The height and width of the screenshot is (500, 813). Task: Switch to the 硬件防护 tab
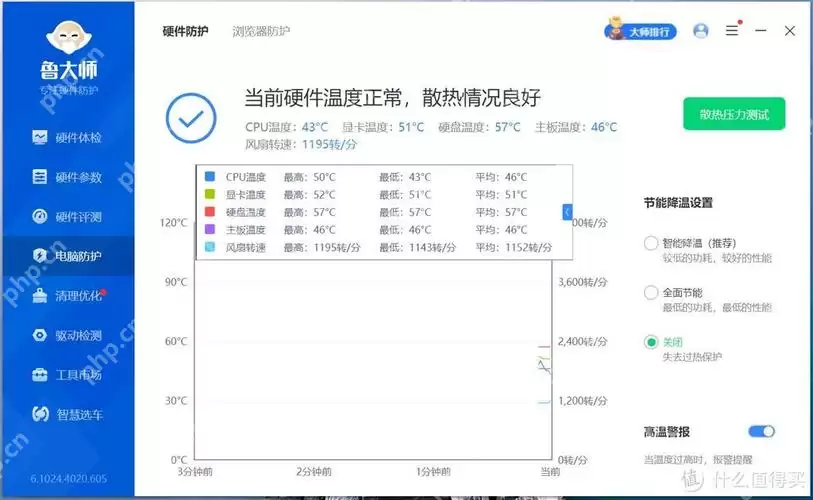[185, 31]
